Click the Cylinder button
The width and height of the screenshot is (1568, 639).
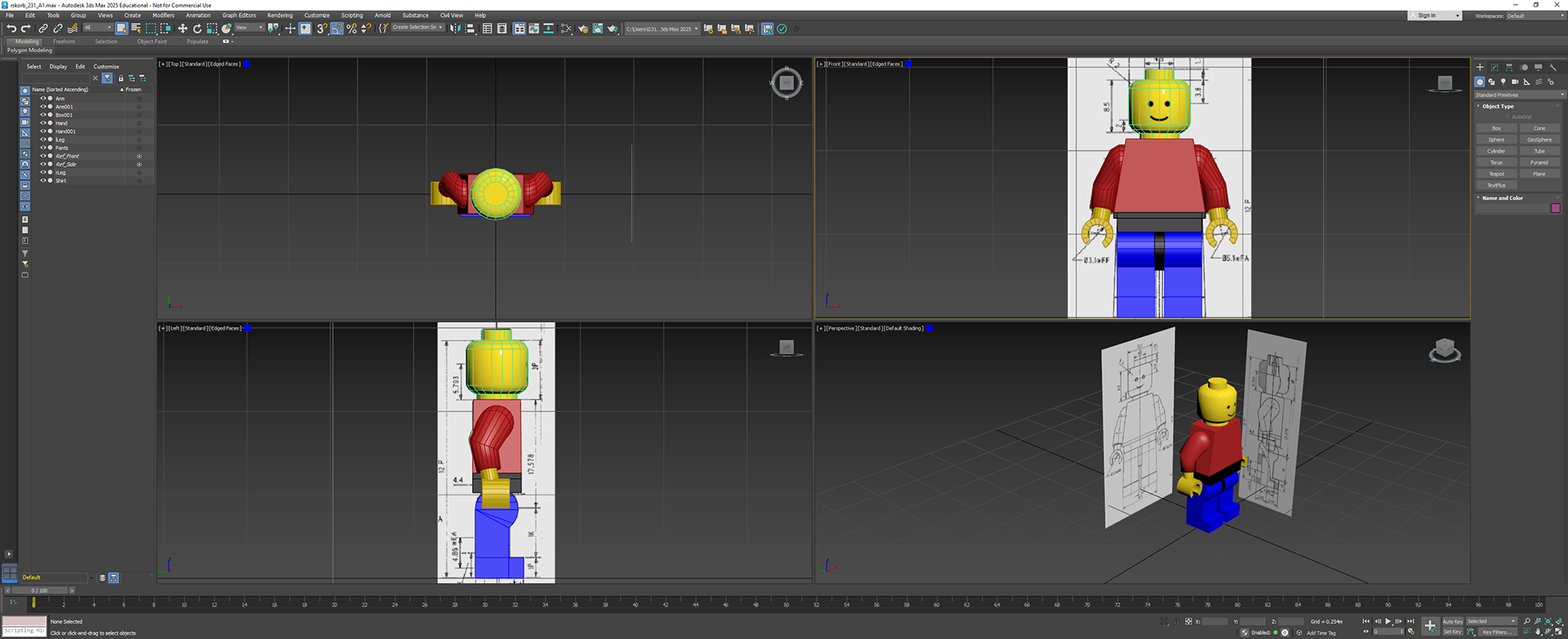pos(1496,151)
